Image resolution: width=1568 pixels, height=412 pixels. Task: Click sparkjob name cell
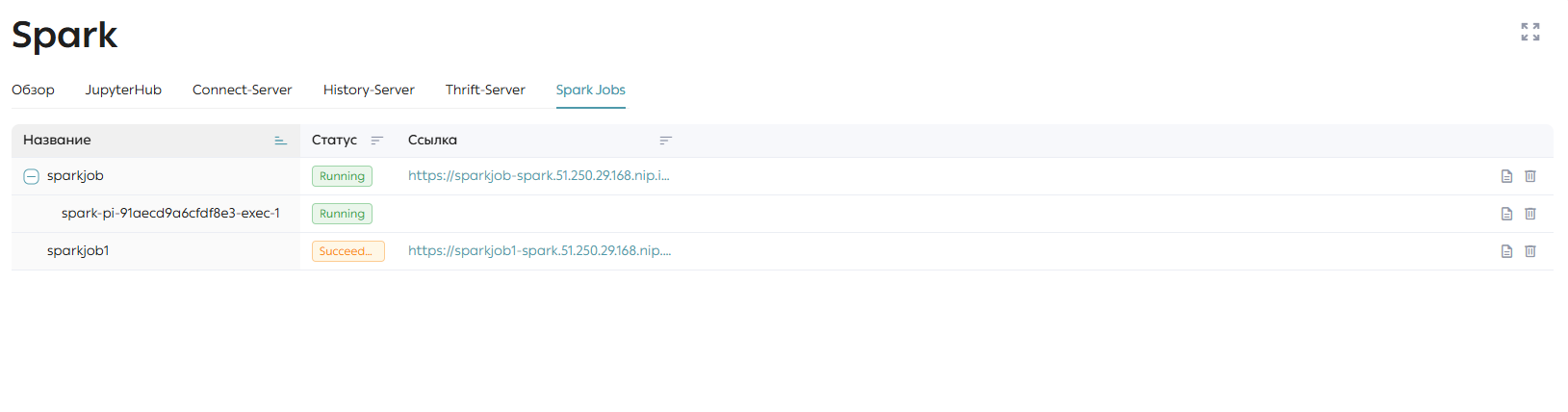tap(75, 175)
